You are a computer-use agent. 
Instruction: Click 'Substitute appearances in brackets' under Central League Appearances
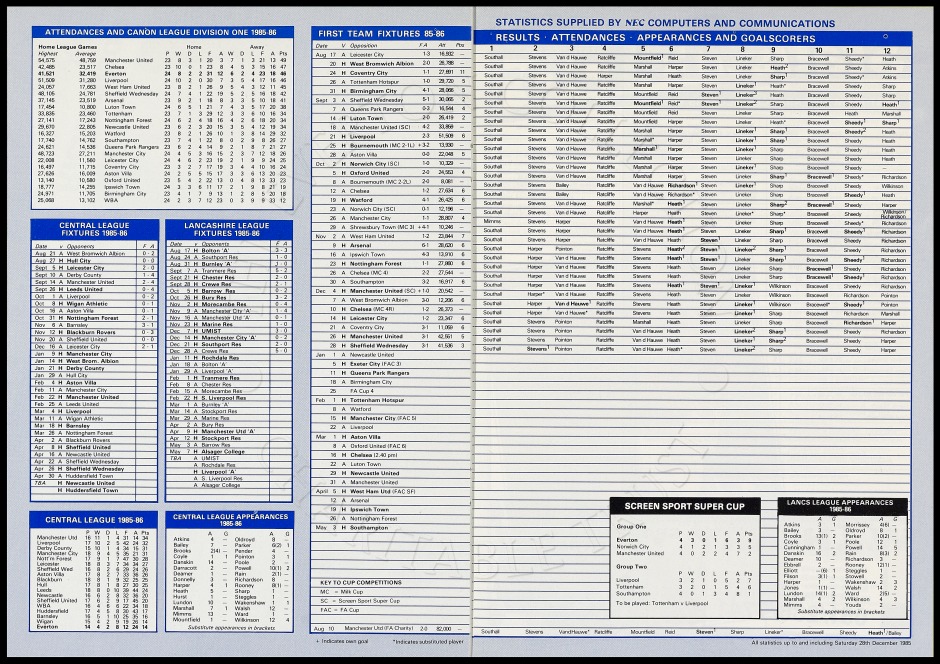[230, 627]
